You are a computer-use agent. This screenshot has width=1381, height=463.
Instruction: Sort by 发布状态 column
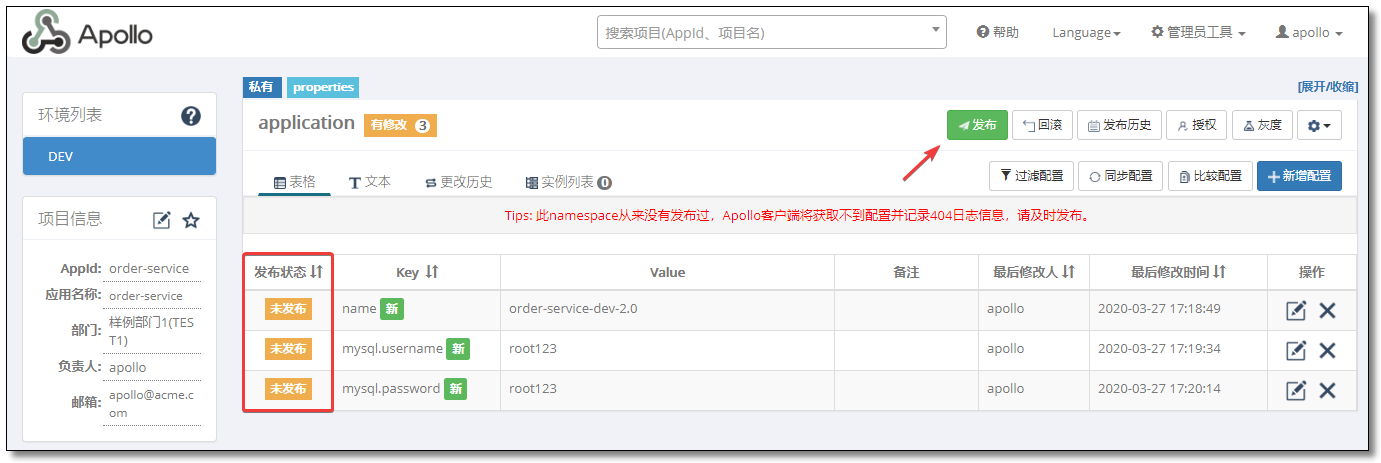tap(317, 272)
